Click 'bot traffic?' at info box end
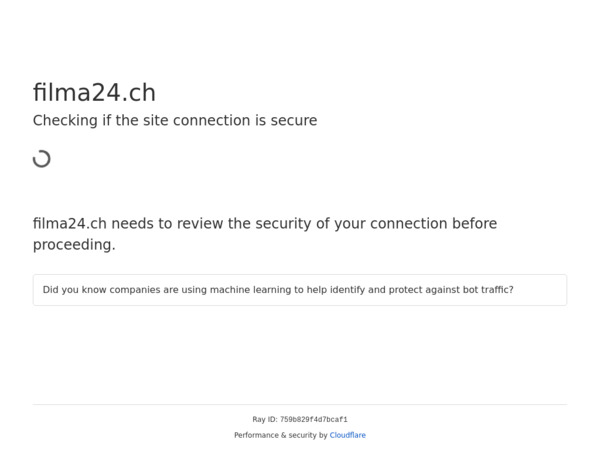The height and width of the screenshot is (450, 600). (488, 290)
